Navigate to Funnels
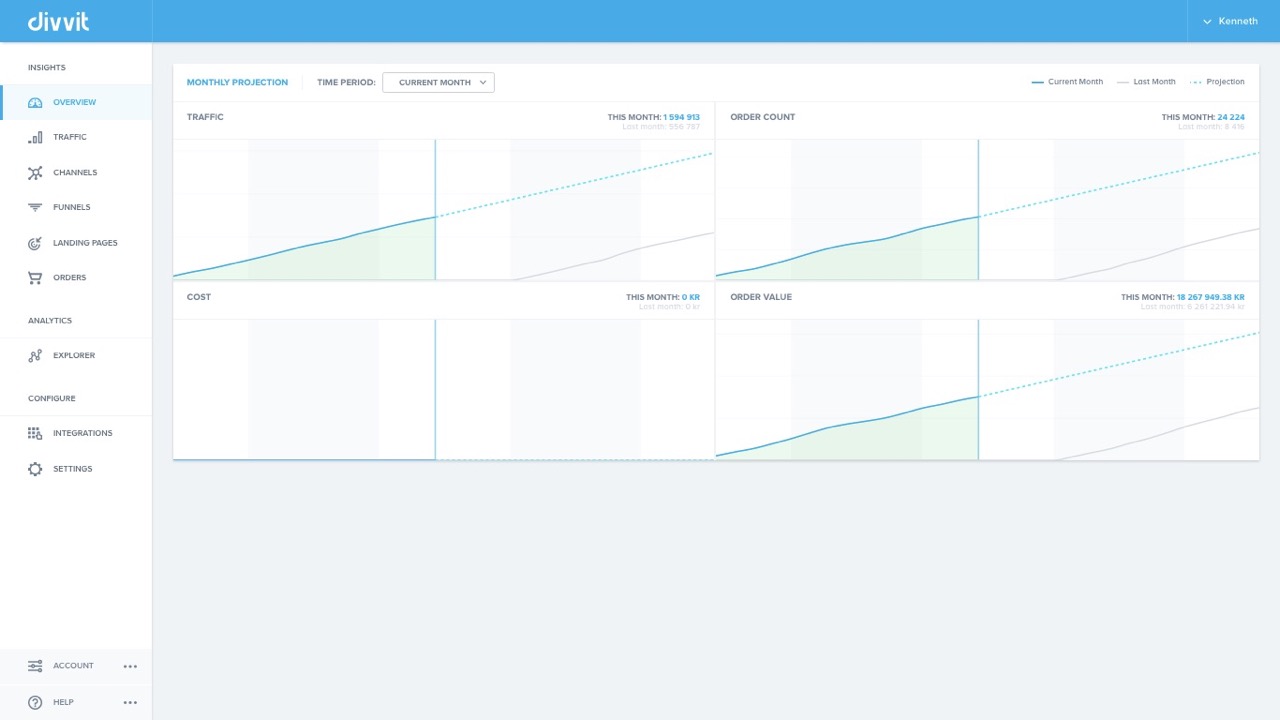 coord(75,208)
